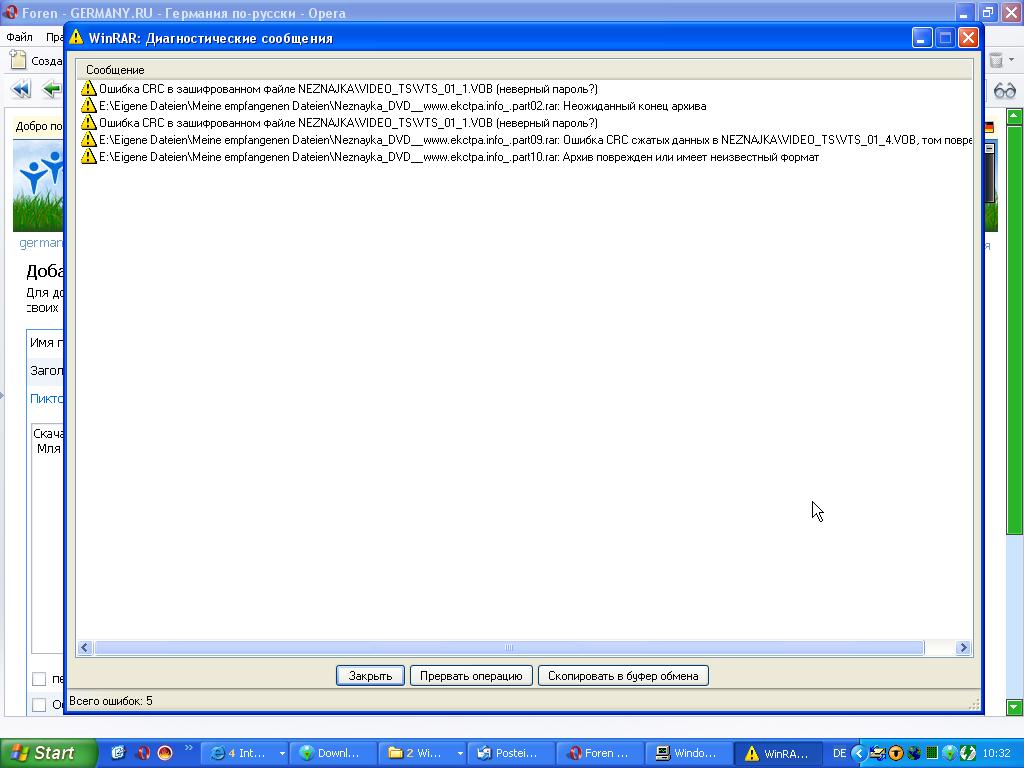Click the green Back arrow in Opera
The width and height of the screenshot is (1024, 768).
(x=52, y=89)
